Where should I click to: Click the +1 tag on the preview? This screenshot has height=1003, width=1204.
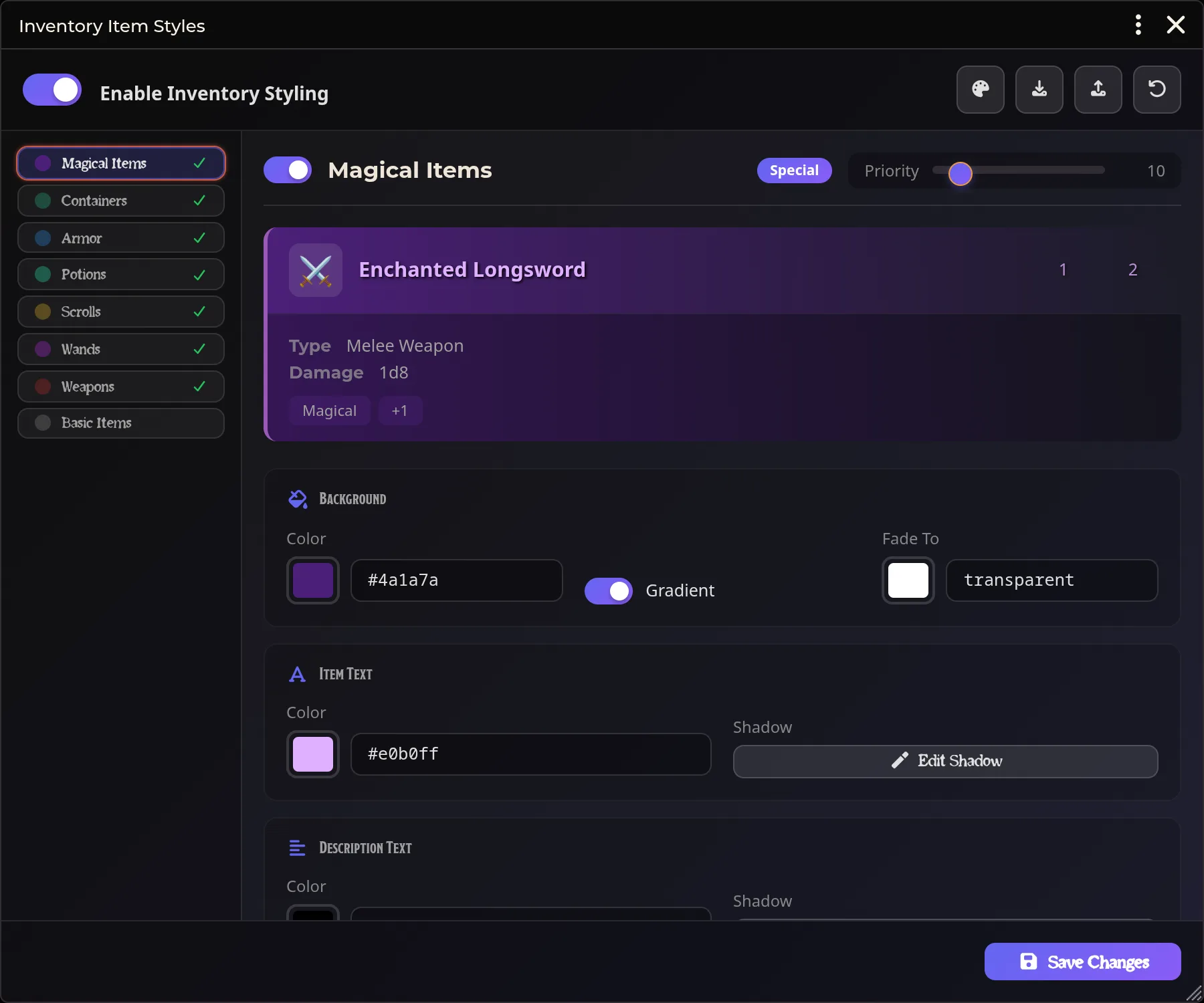click(399, 411)
